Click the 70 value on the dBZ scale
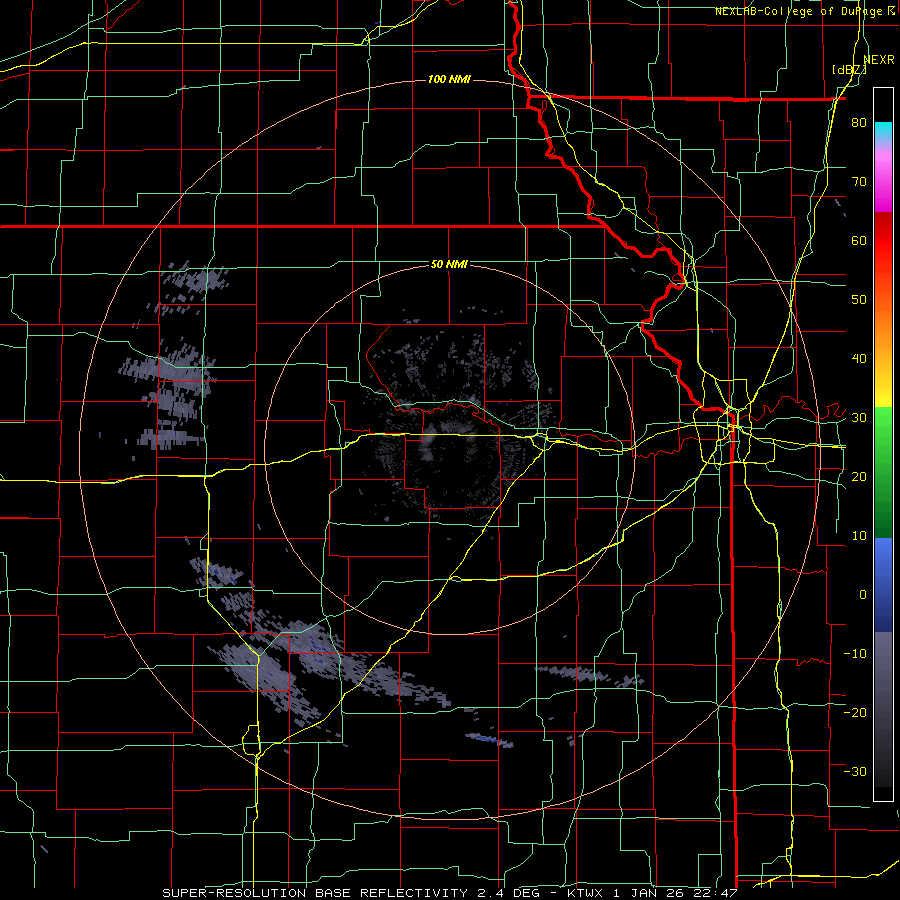The width and height of the screenshot is (900, 900). click(x=859, y=181)
